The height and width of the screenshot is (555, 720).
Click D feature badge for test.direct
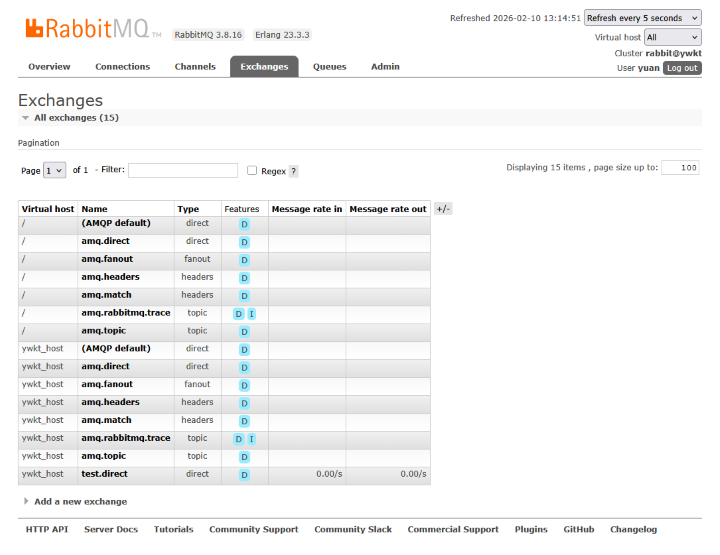(244, 475)
